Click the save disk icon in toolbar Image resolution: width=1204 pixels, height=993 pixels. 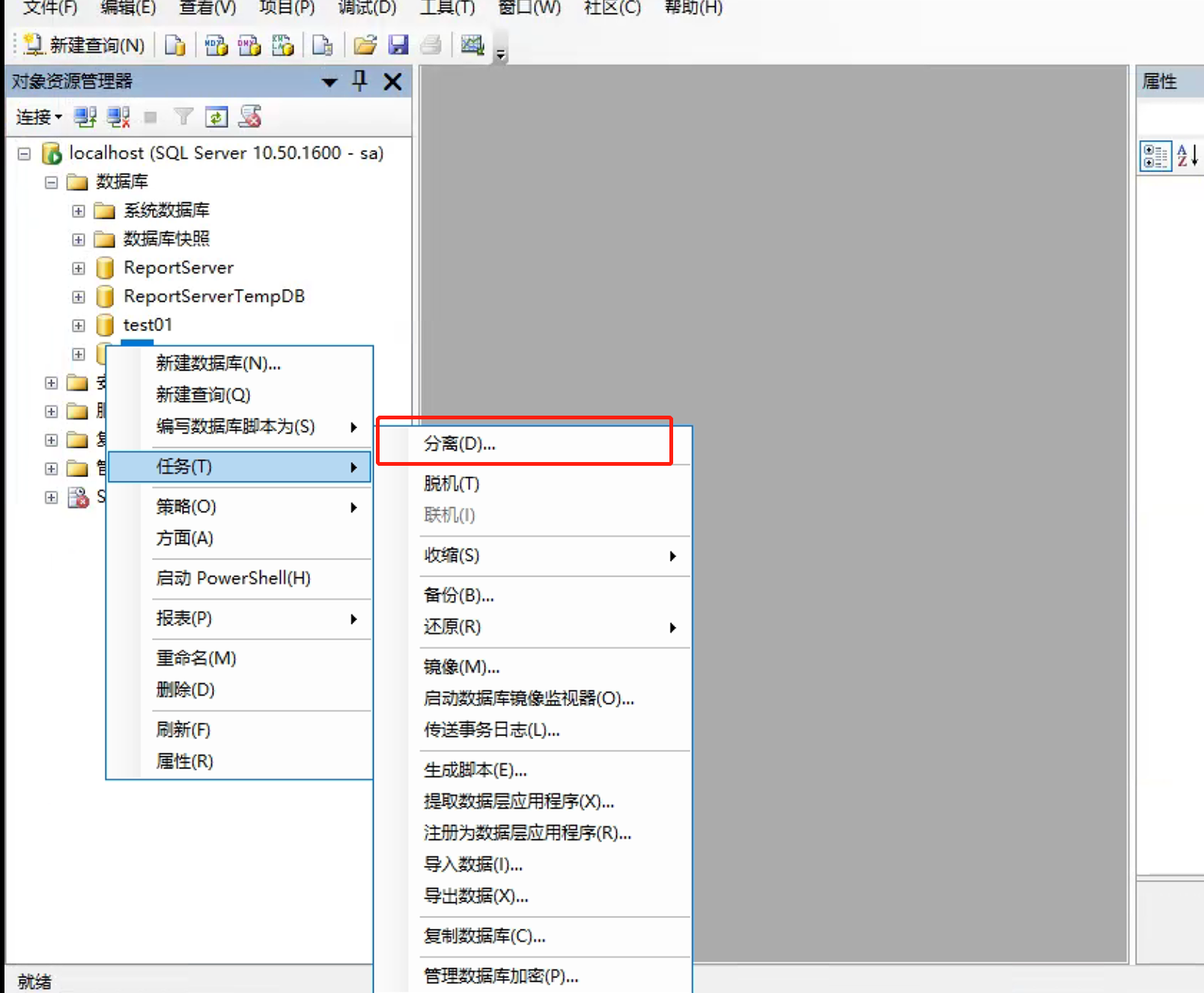coord(398,45)
